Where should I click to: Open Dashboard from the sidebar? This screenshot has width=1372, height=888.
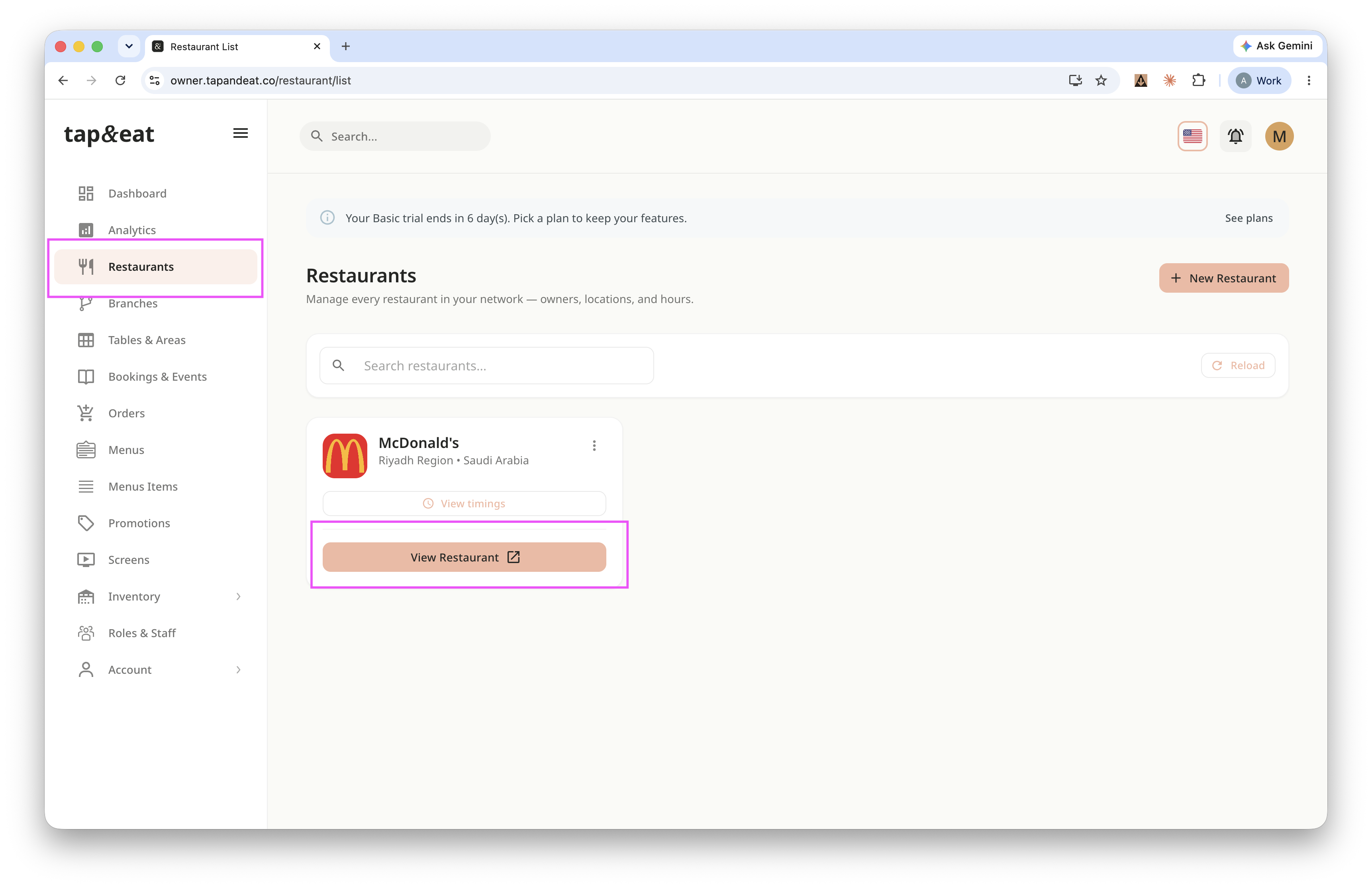(x=156, y=194)
